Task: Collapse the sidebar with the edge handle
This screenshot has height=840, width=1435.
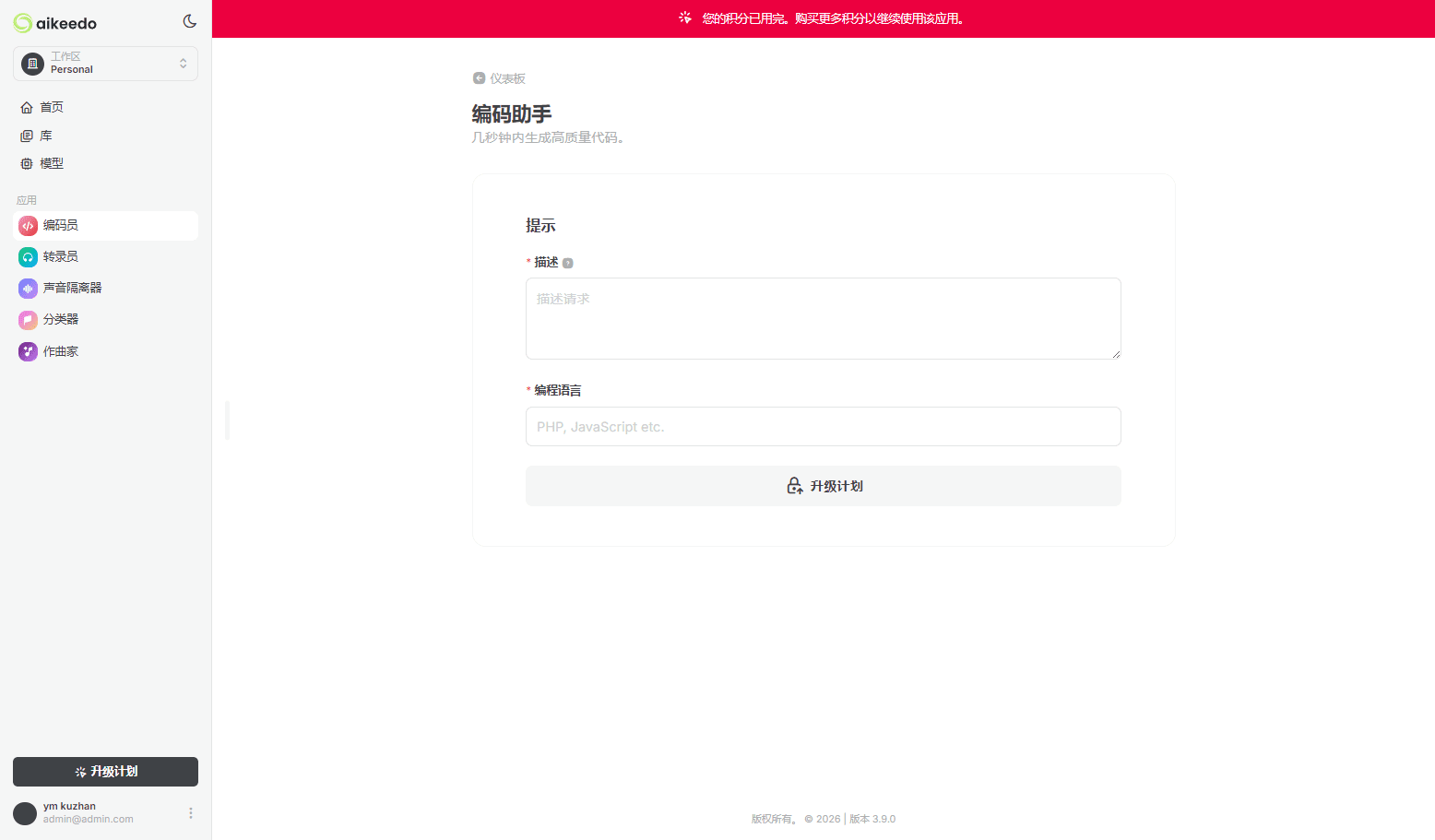Action: click(x=226, y=420)
